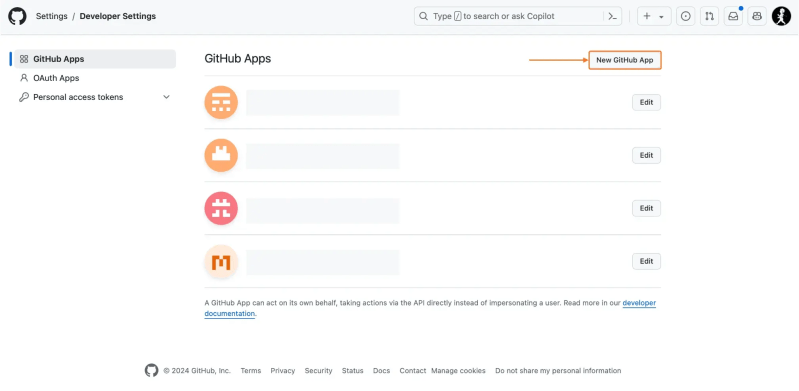
Task: Open the app with orange castle avatar
Action: 221,155
